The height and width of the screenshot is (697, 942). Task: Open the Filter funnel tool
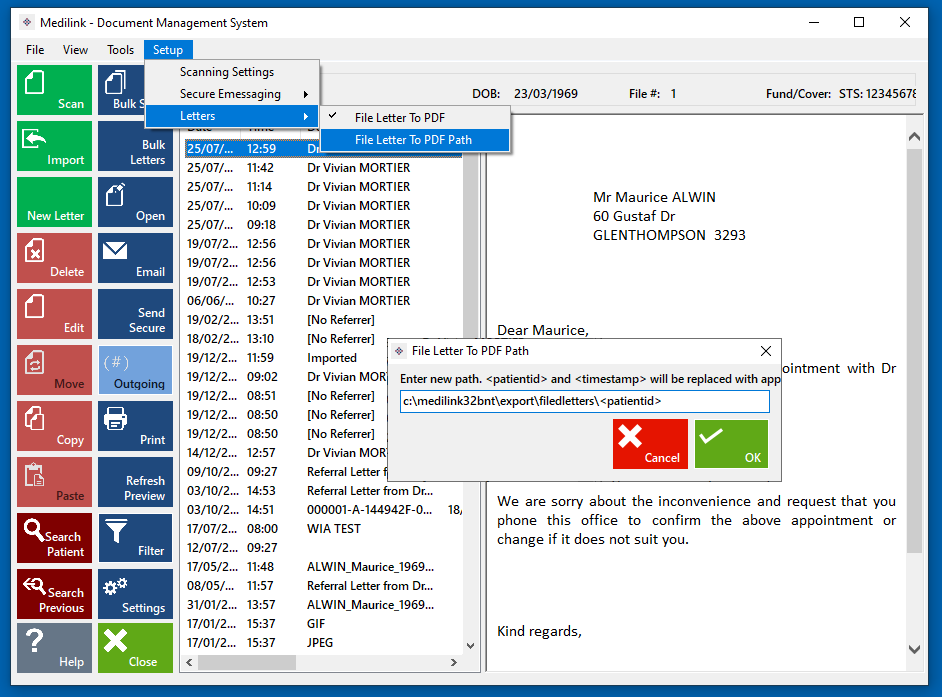(x=135, y=538)
